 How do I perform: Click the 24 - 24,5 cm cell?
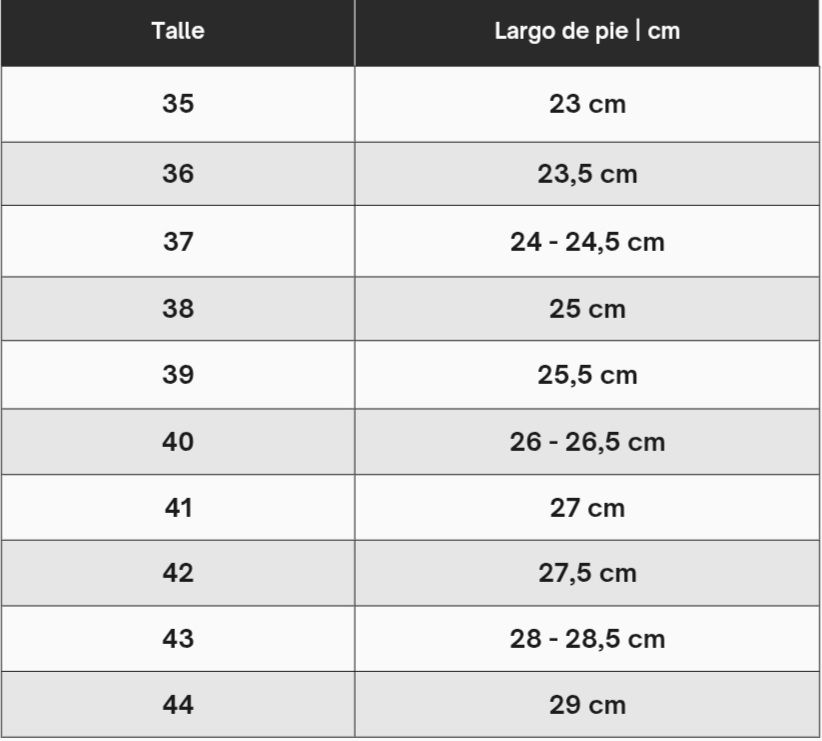pyautogui.click(x=587, y=242)
